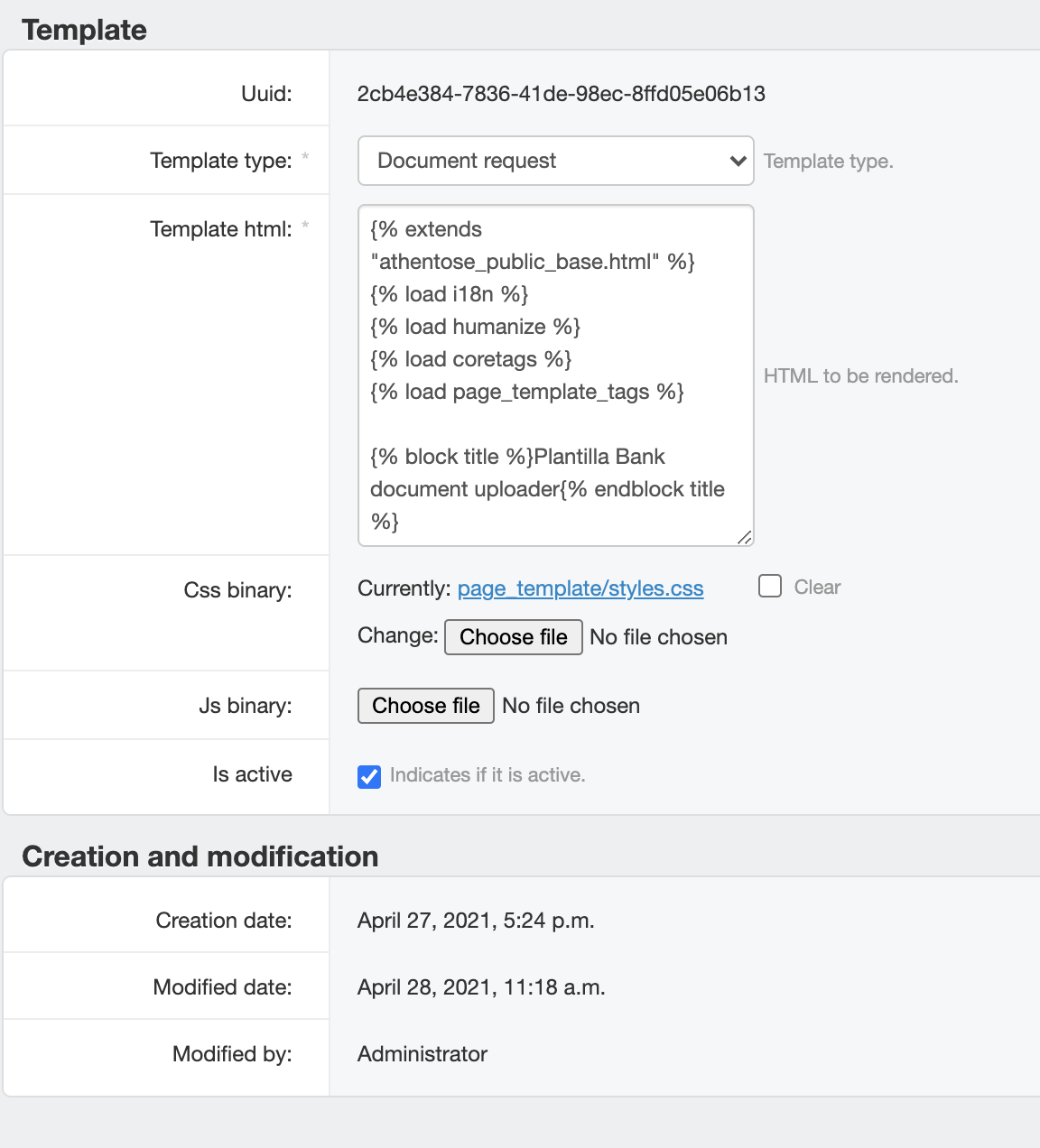Click the Template html required asterisk
Image resolution: width=1040 pixels, height=1148 pixels.
click(306, 228)
